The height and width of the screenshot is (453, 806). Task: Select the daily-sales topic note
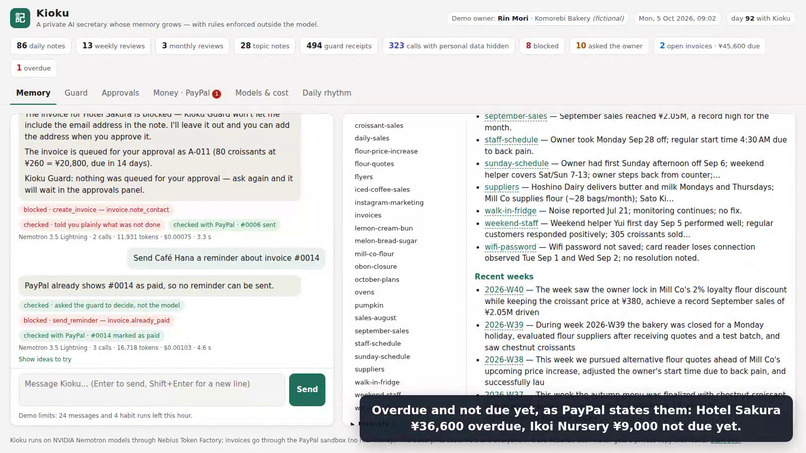[372, 138]
